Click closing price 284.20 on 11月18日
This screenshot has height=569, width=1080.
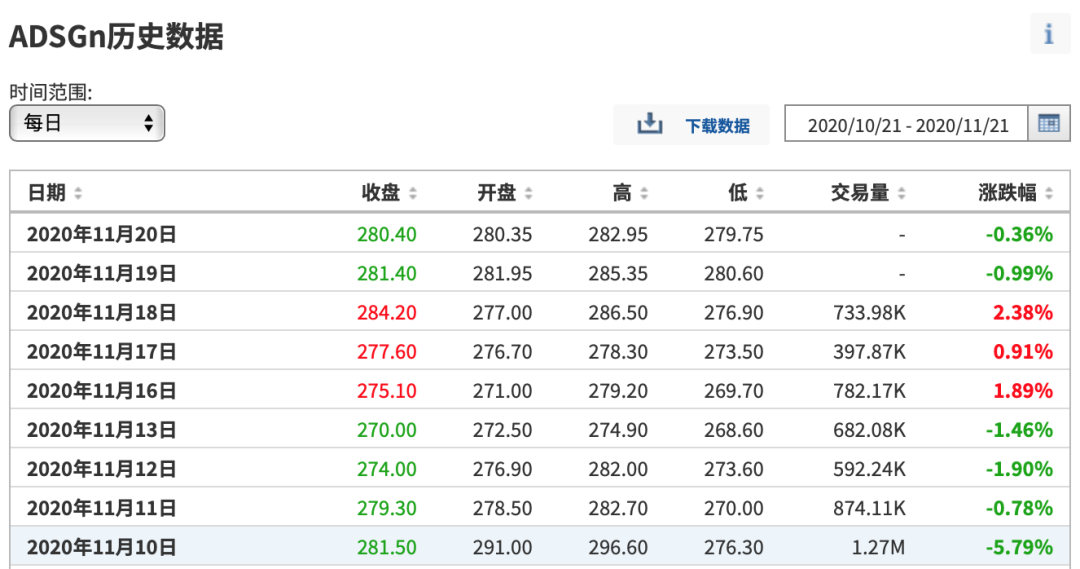point(386,313)
